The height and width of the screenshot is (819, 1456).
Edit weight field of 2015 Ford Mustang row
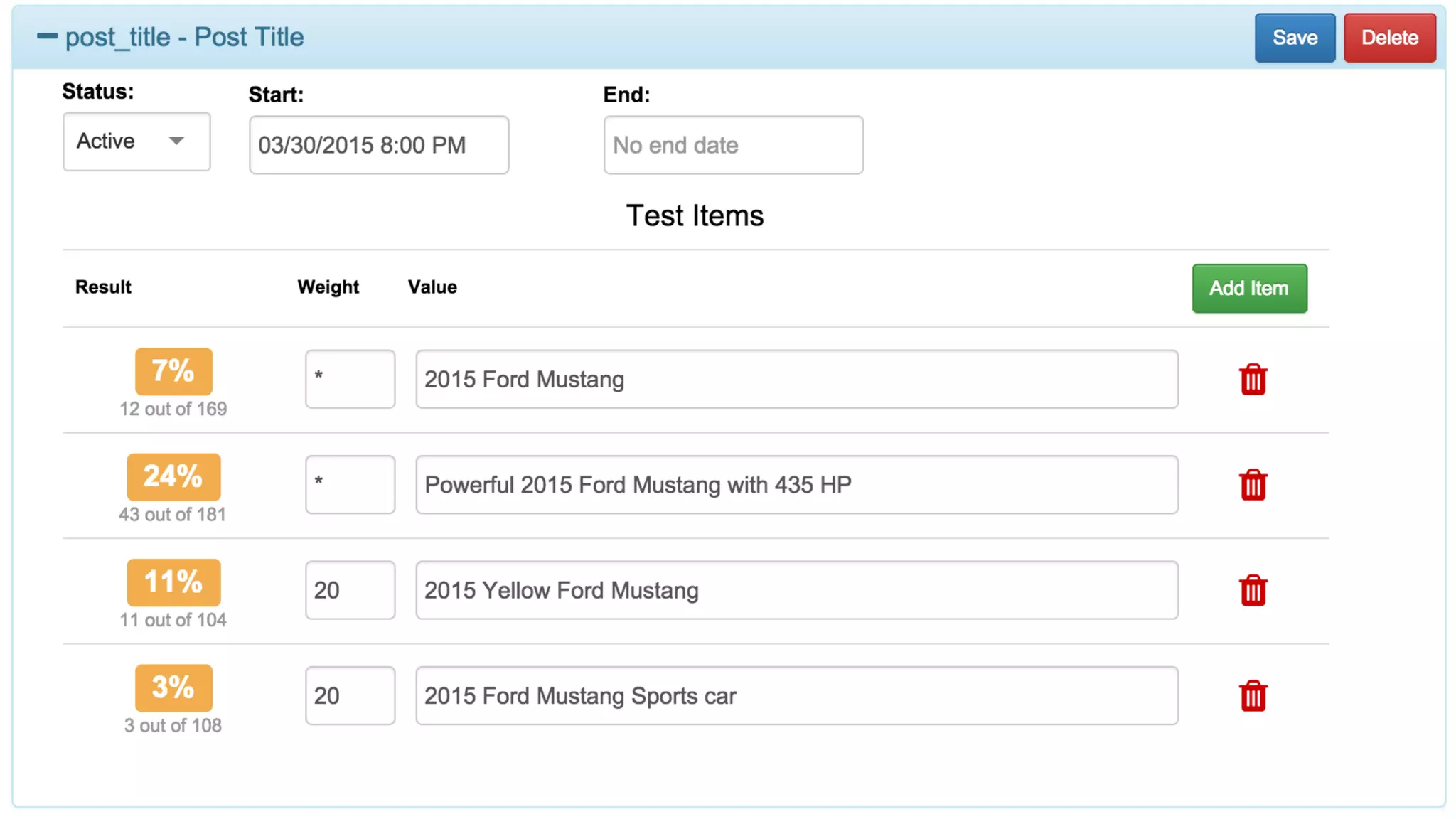[350, 379]
